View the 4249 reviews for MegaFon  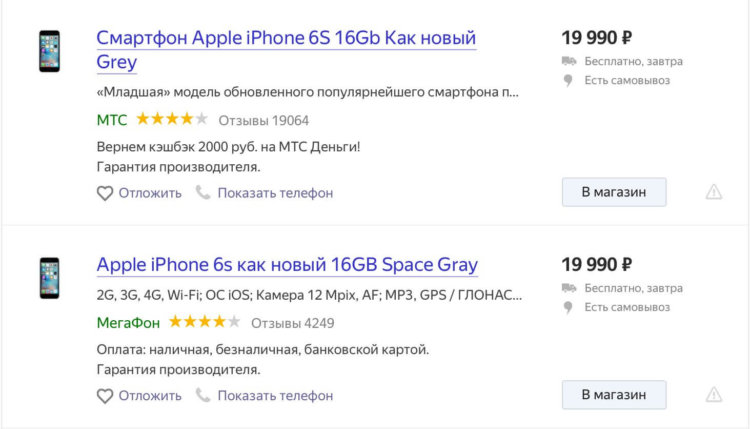click(x=293, y=323)
